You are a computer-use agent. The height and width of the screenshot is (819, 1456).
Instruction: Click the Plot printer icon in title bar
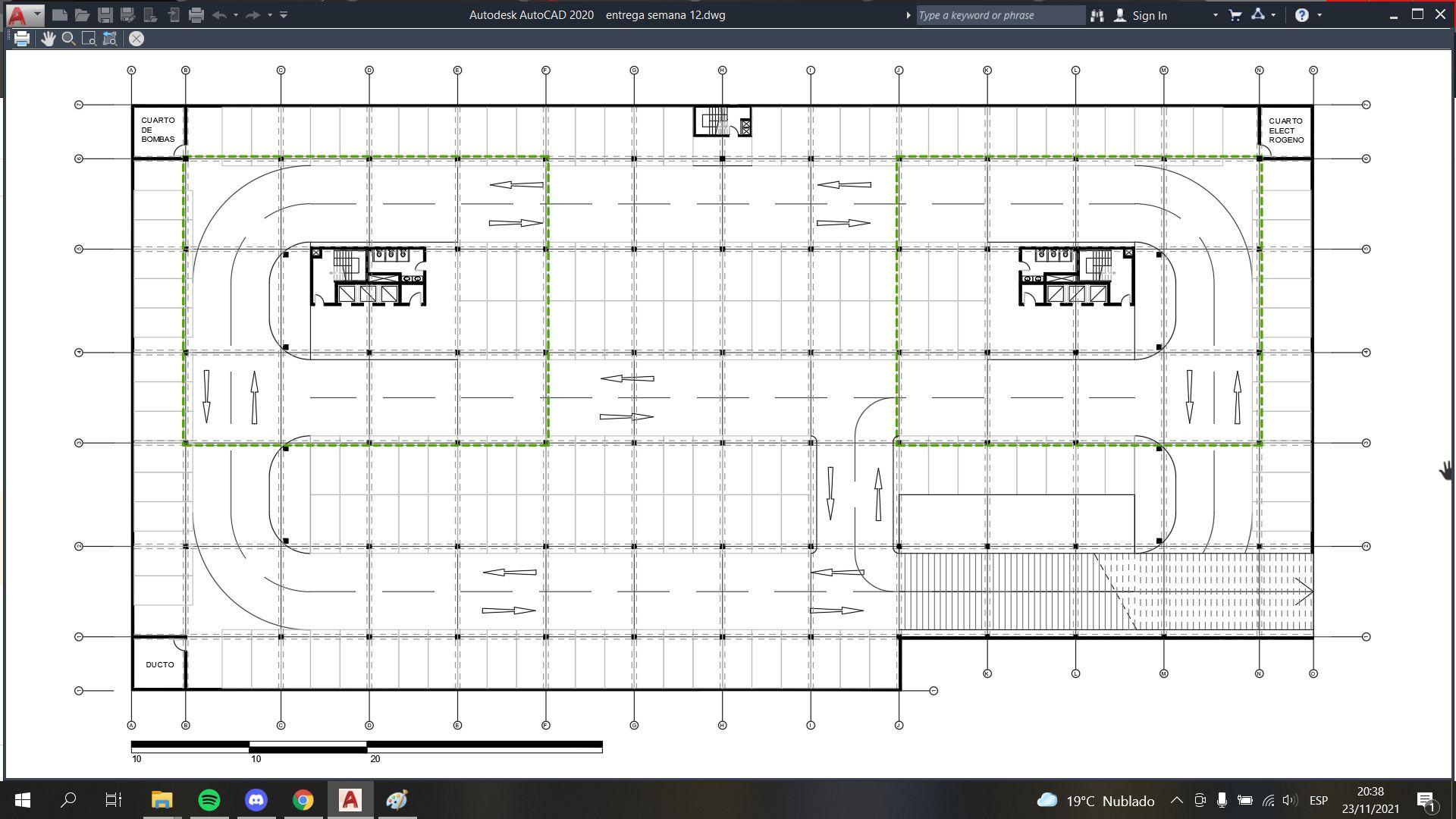(196, 15)
